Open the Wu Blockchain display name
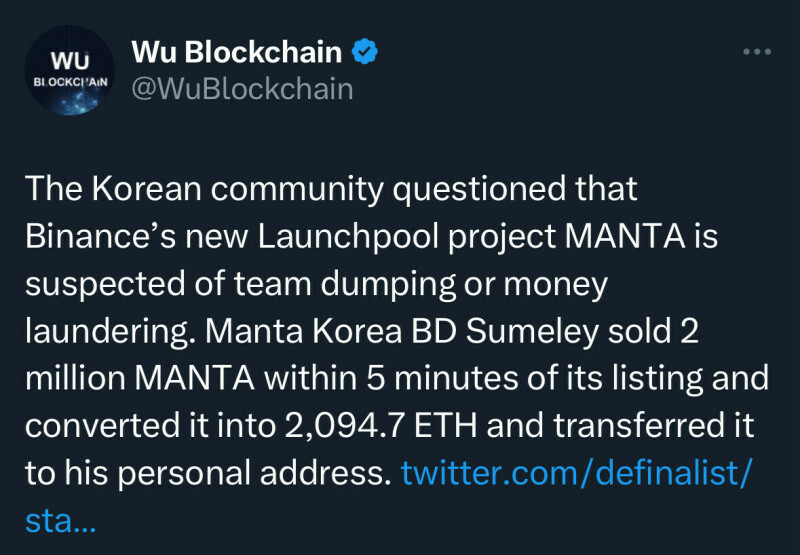Image resolution: width=800 pixels, height=555 pixels. coord(237,52)
